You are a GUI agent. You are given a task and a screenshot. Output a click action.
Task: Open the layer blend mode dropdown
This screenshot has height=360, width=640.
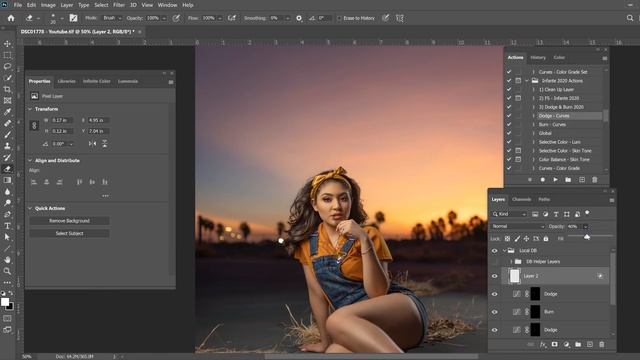click(x=518, y=226)
